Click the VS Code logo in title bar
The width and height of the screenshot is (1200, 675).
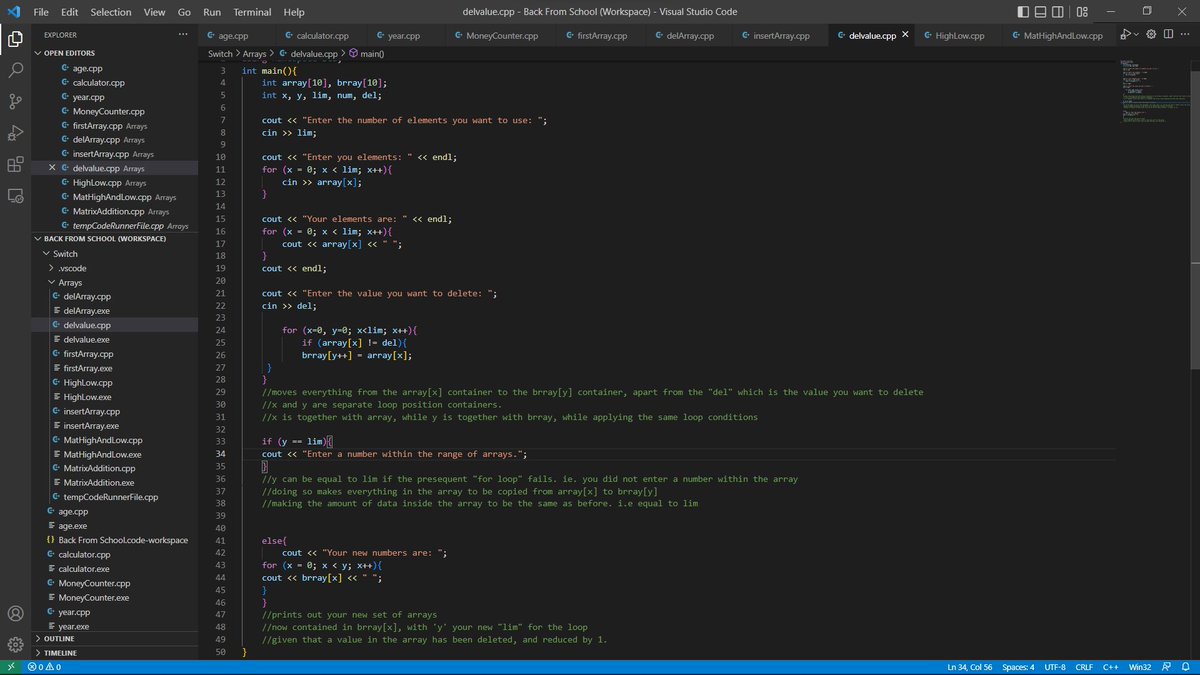12,12
